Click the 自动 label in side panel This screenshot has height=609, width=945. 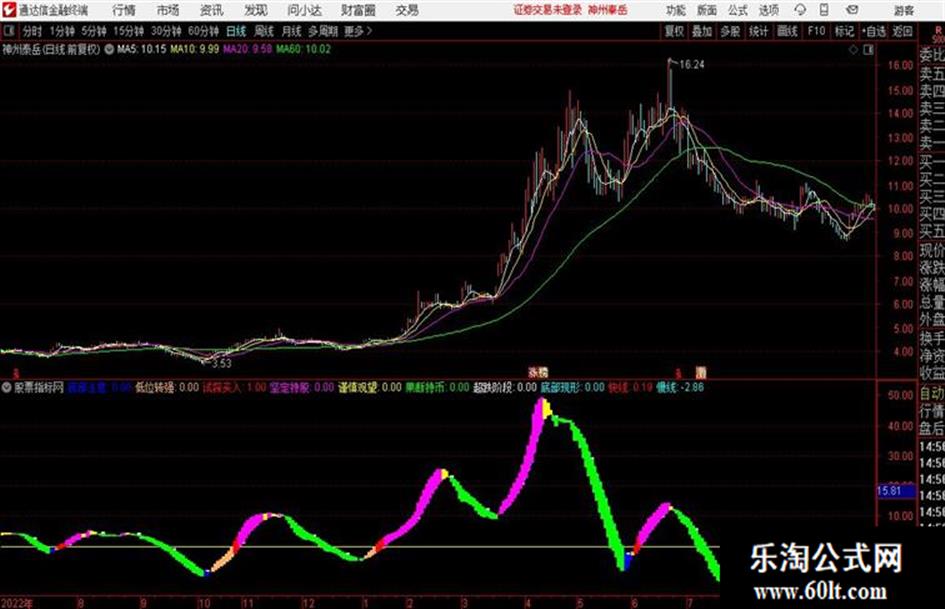pyautogui.click(x=932, y=394)
